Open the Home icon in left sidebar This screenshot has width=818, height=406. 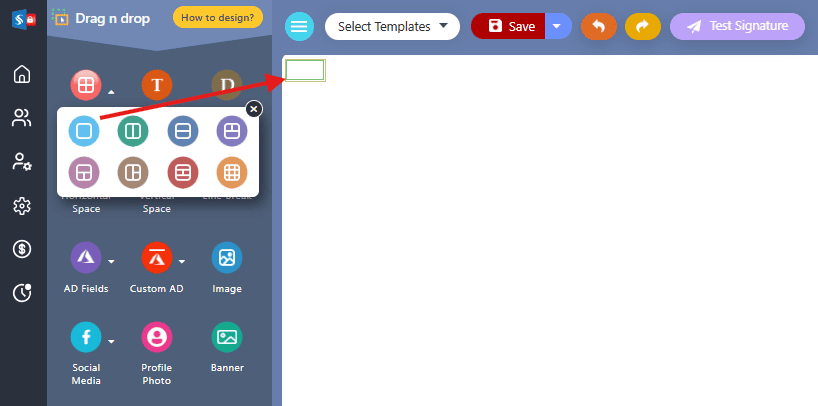(x=22, y=74)
